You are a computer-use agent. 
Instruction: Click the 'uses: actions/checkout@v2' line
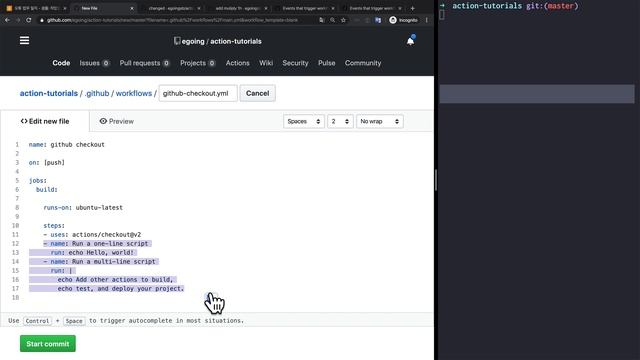(92, 234)
